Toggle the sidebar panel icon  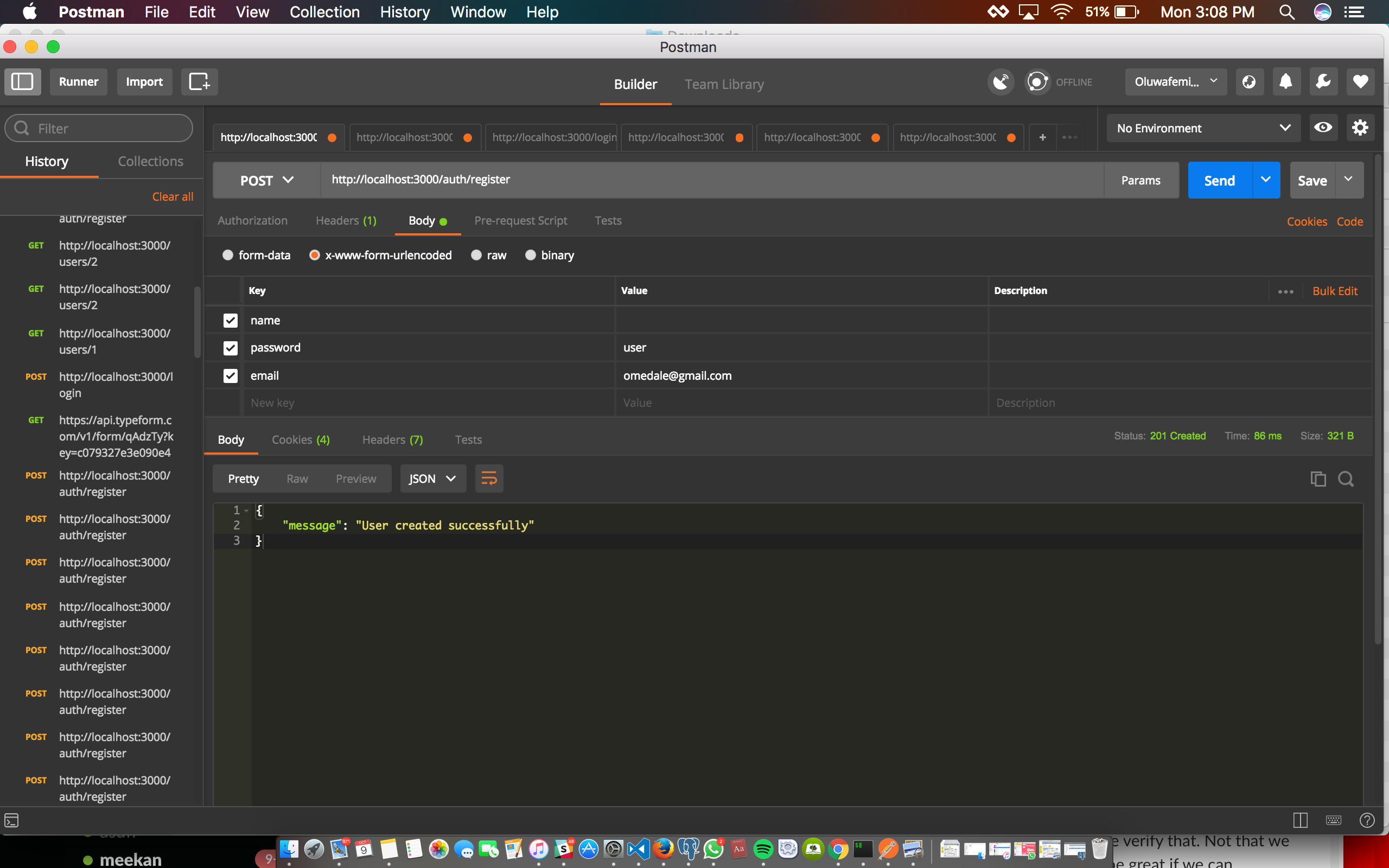pos(23,81)
